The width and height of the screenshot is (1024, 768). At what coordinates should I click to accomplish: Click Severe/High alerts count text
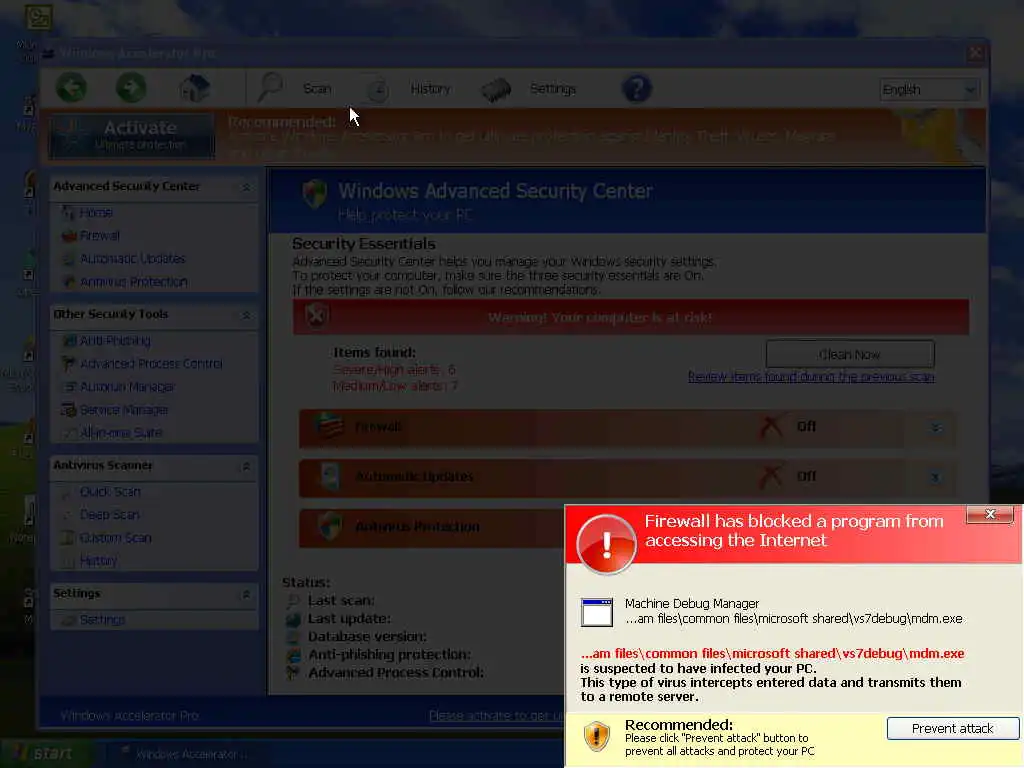pyautogui.click(x=394, y=370)
